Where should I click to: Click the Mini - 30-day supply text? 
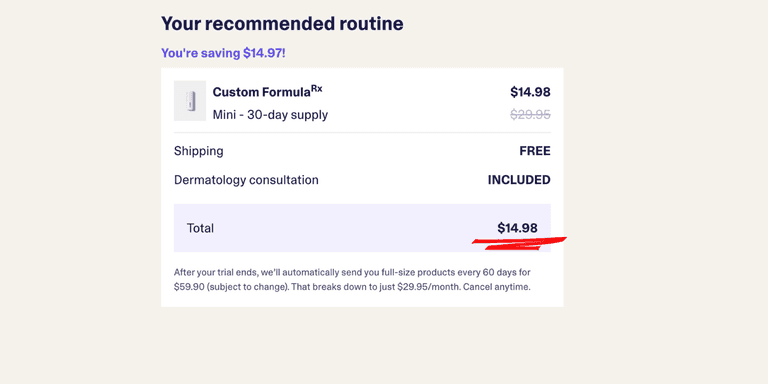[x=270, y=115]
